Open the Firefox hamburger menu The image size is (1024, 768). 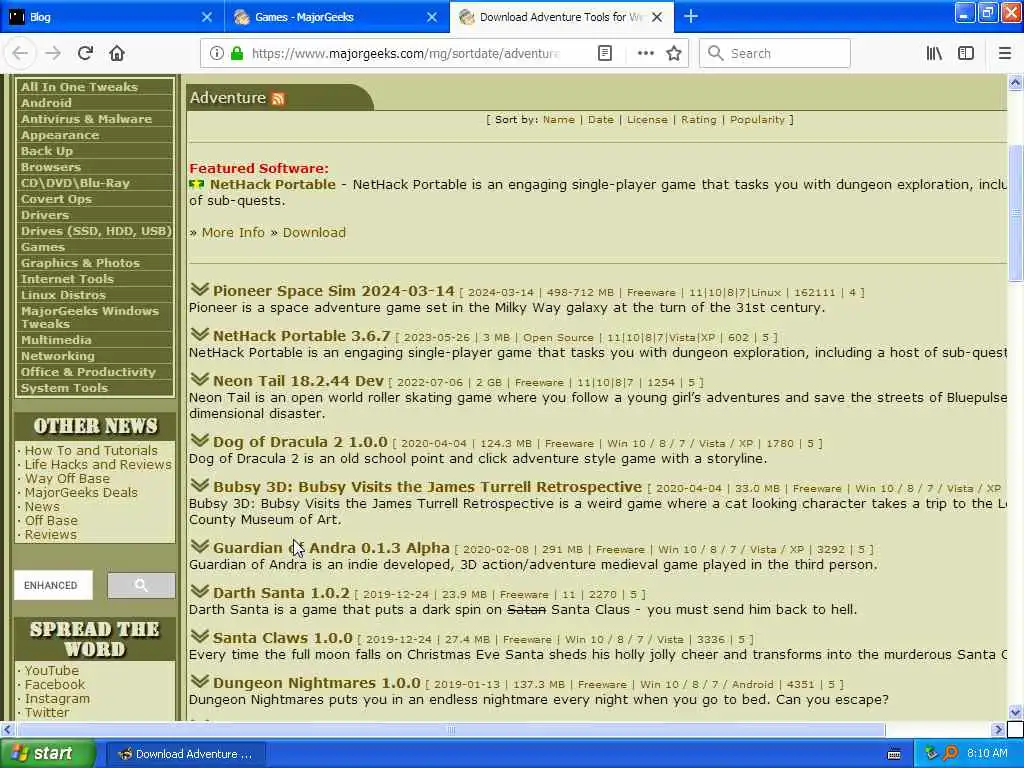tap(1004, 54)
